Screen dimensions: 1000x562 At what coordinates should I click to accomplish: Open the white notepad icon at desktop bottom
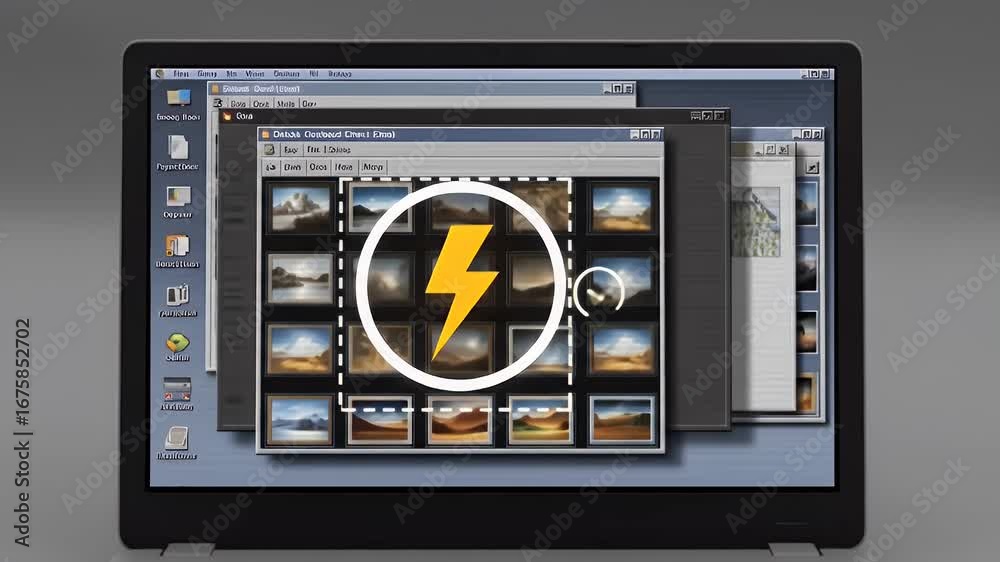[x=177, y=438]
